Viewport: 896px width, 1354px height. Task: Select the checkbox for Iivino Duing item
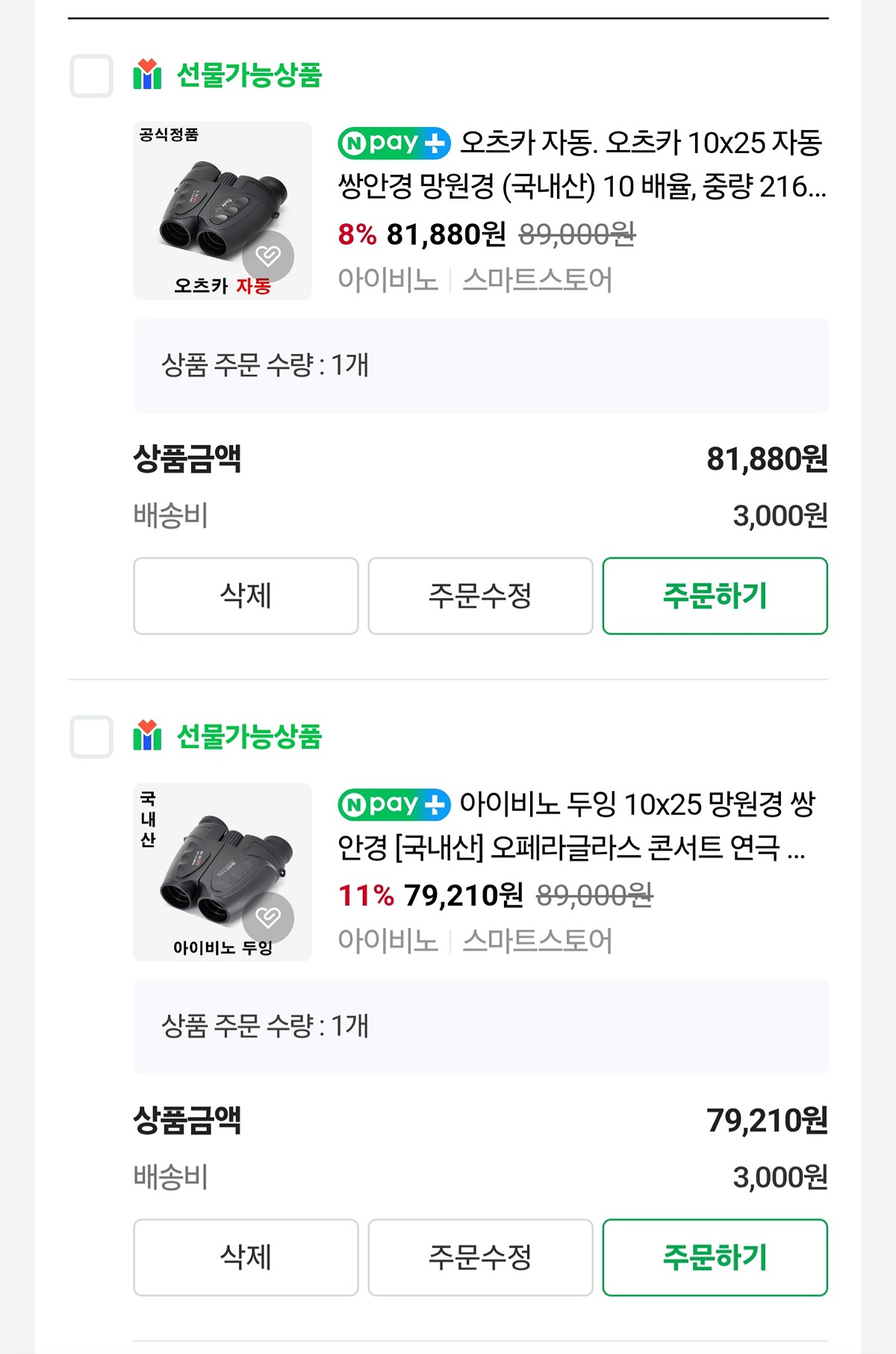[x=91, y=736]
